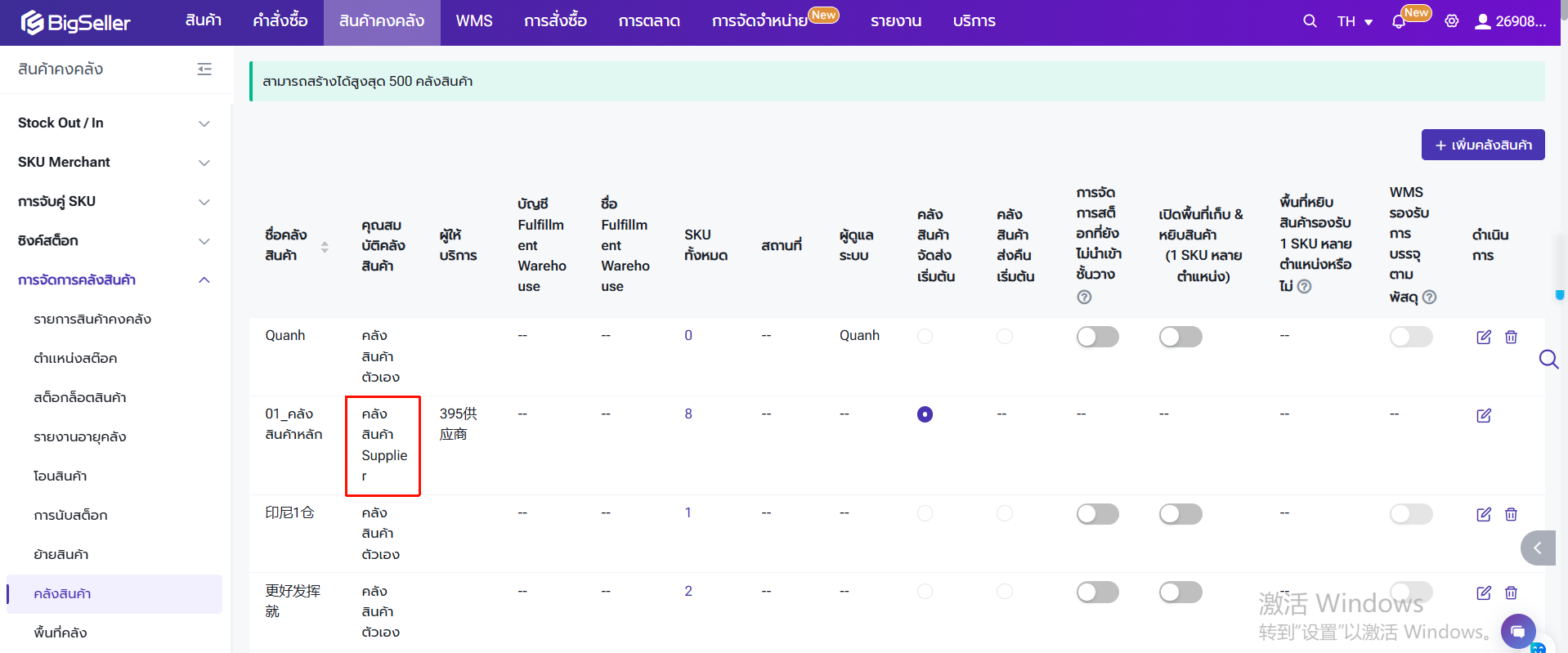Click the เพิ่มคลังสินค้า button
Viewport: 1568px width, 653px height.
coord(1482,145)
